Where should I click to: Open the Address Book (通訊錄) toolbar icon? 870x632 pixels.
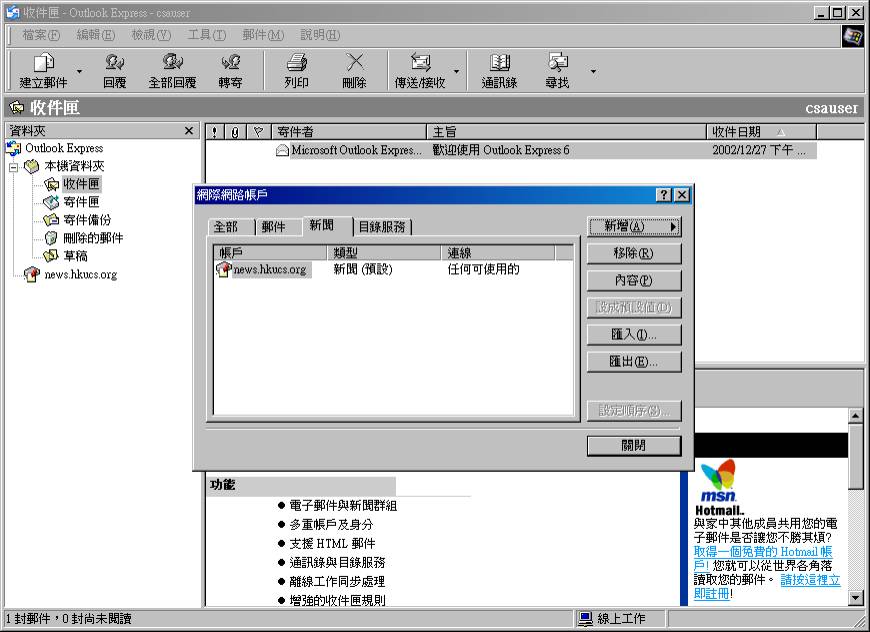tap(499, 62)
